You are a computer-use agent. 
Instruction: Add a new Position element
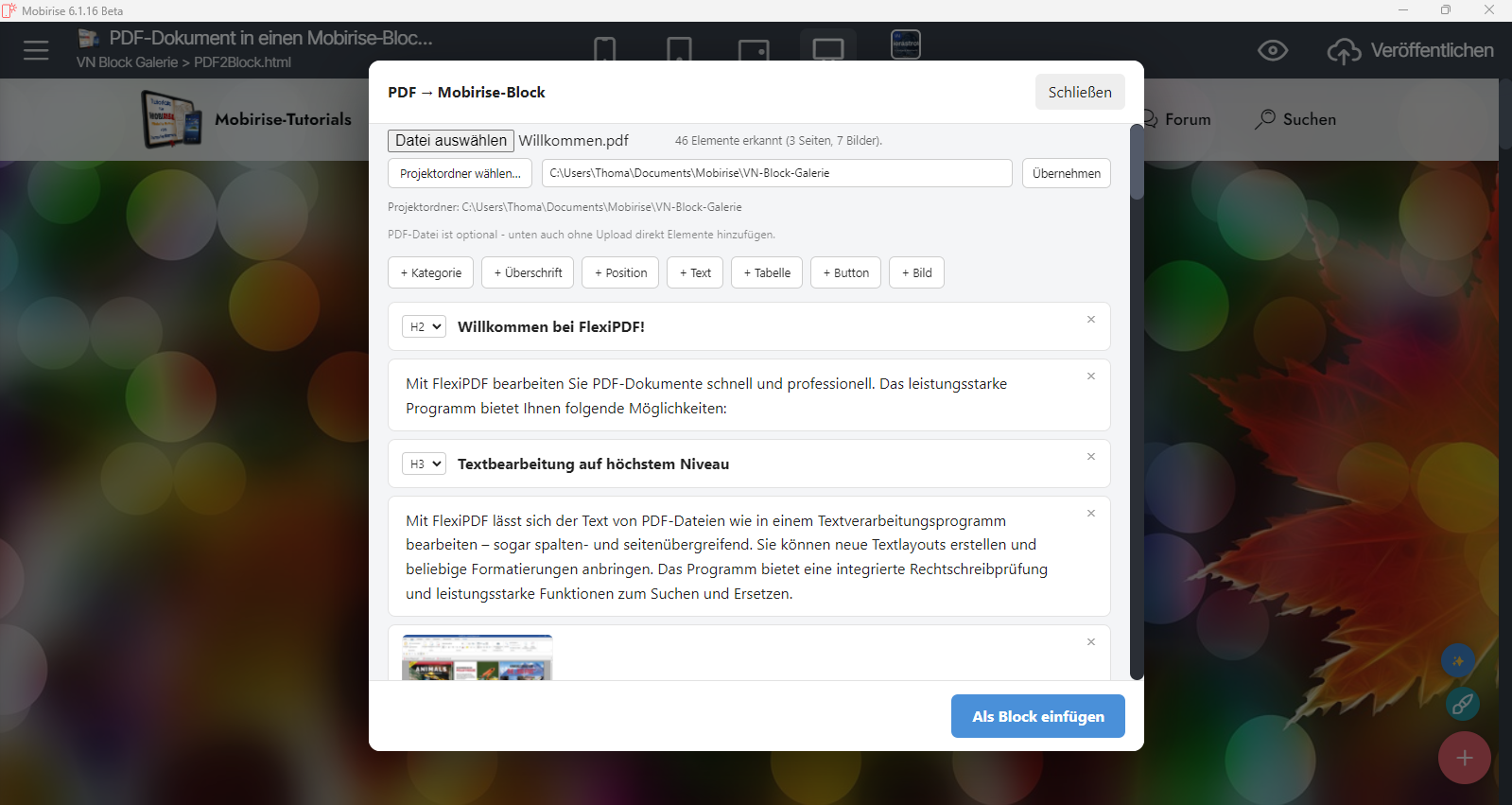pos(620,272)
